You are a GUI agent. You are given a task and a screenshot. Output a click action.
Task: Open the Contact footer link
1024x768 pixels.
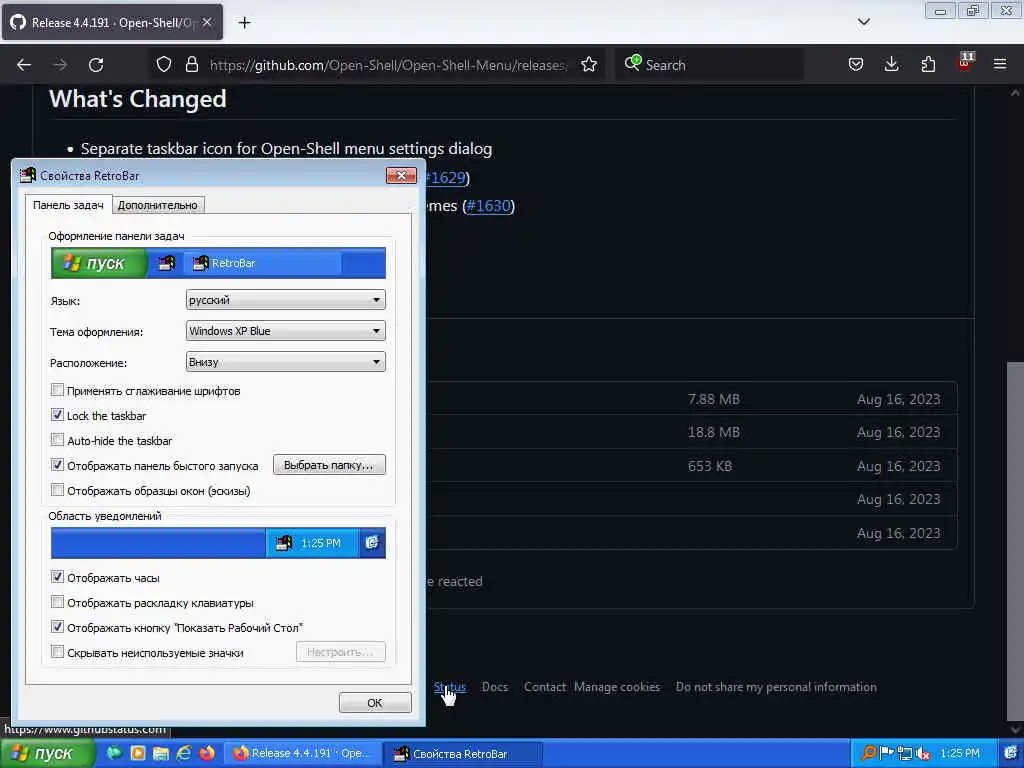545,687
